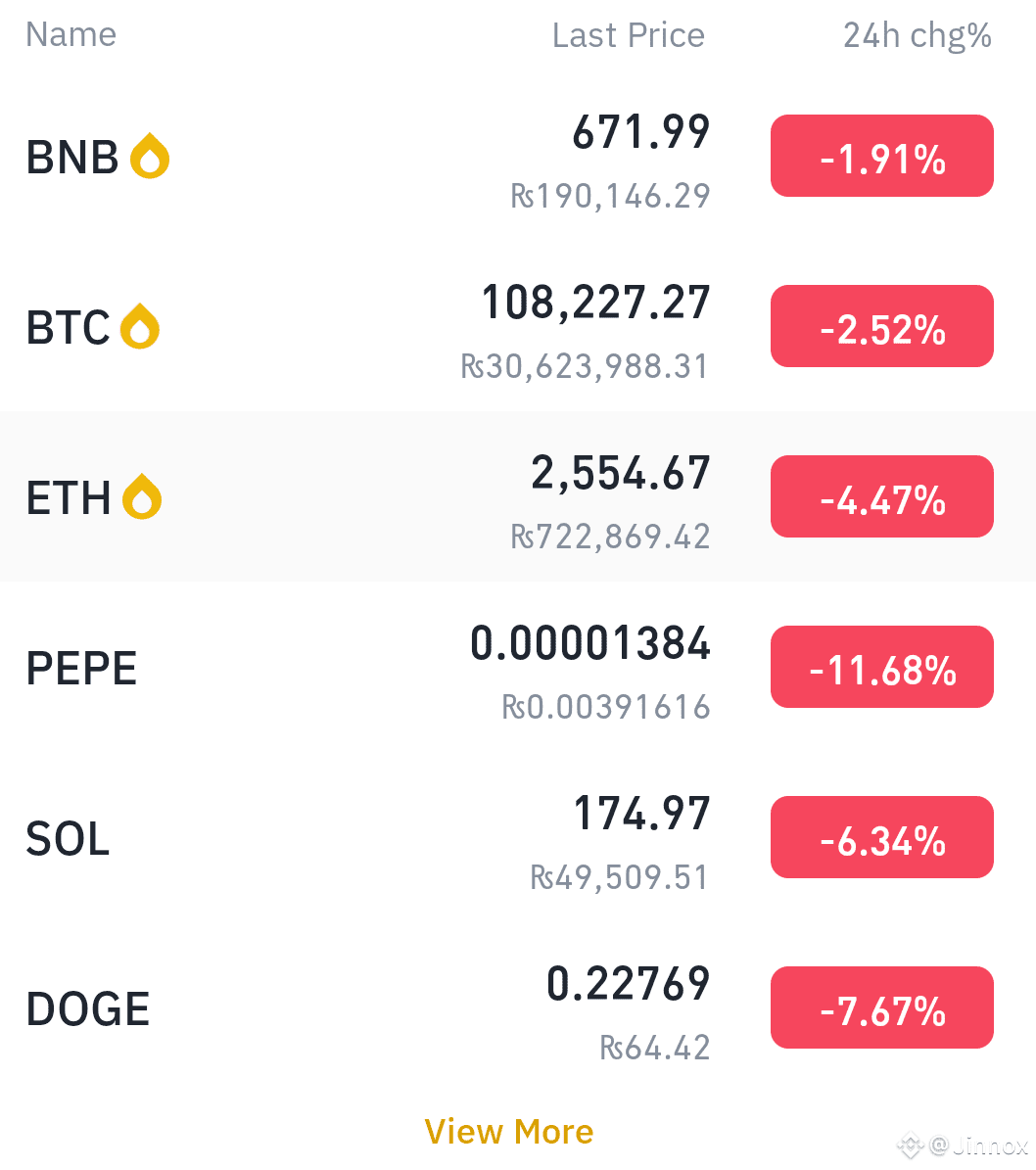This screenshot has height=1170, width=1036.
Task: Toggle ETH change badge showing -4.47%
Action: point(881,496)
